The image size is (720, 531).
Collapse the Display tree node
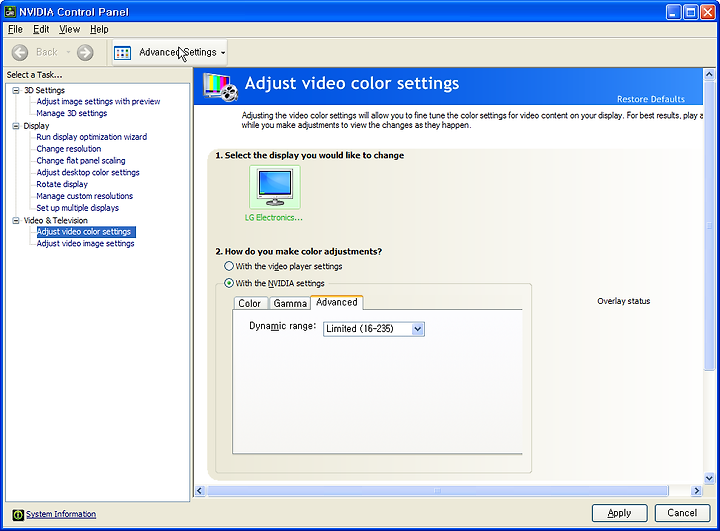pos(16,125)
